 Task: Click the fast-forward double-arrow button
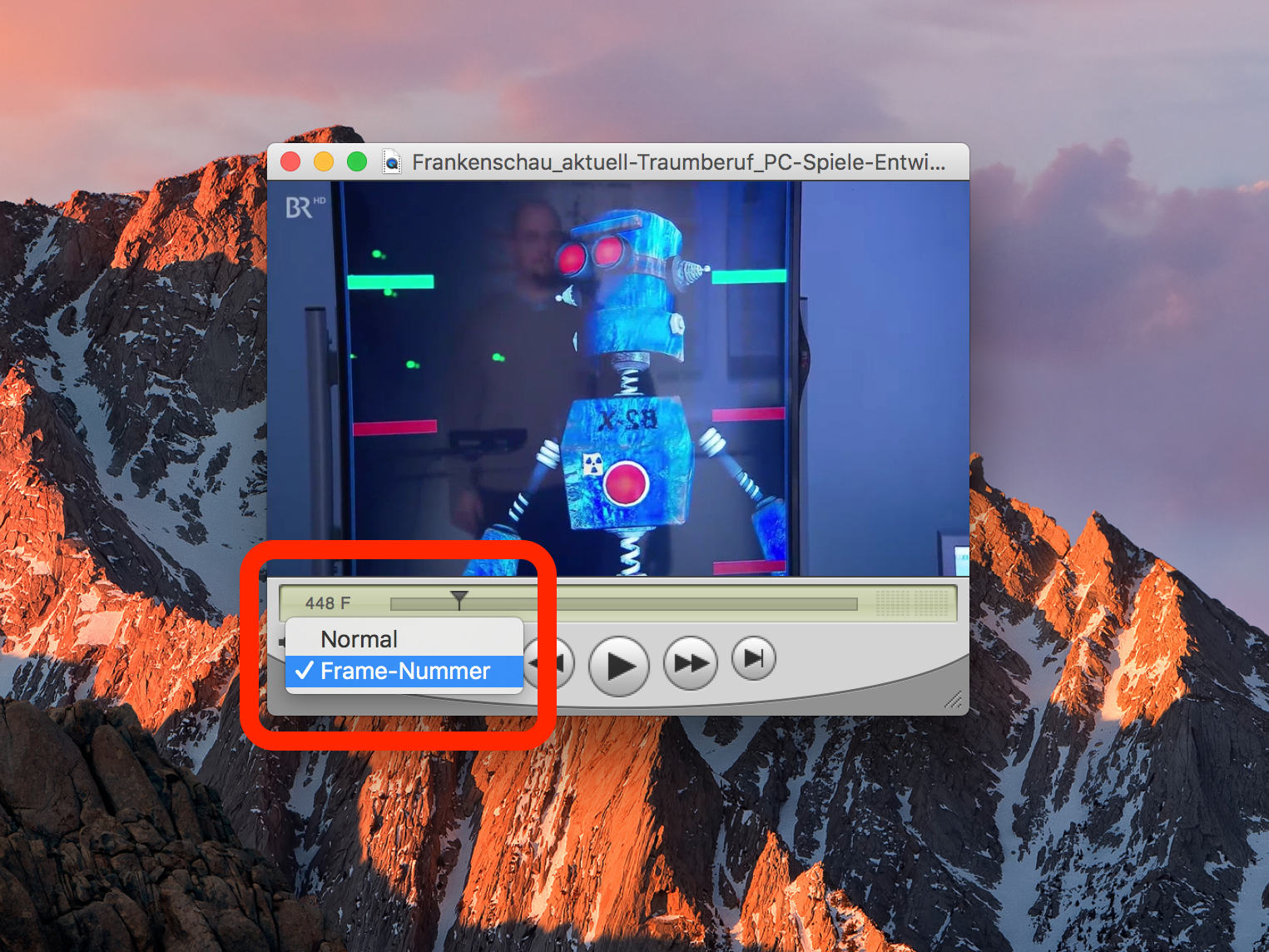click(x=691, y=663)
